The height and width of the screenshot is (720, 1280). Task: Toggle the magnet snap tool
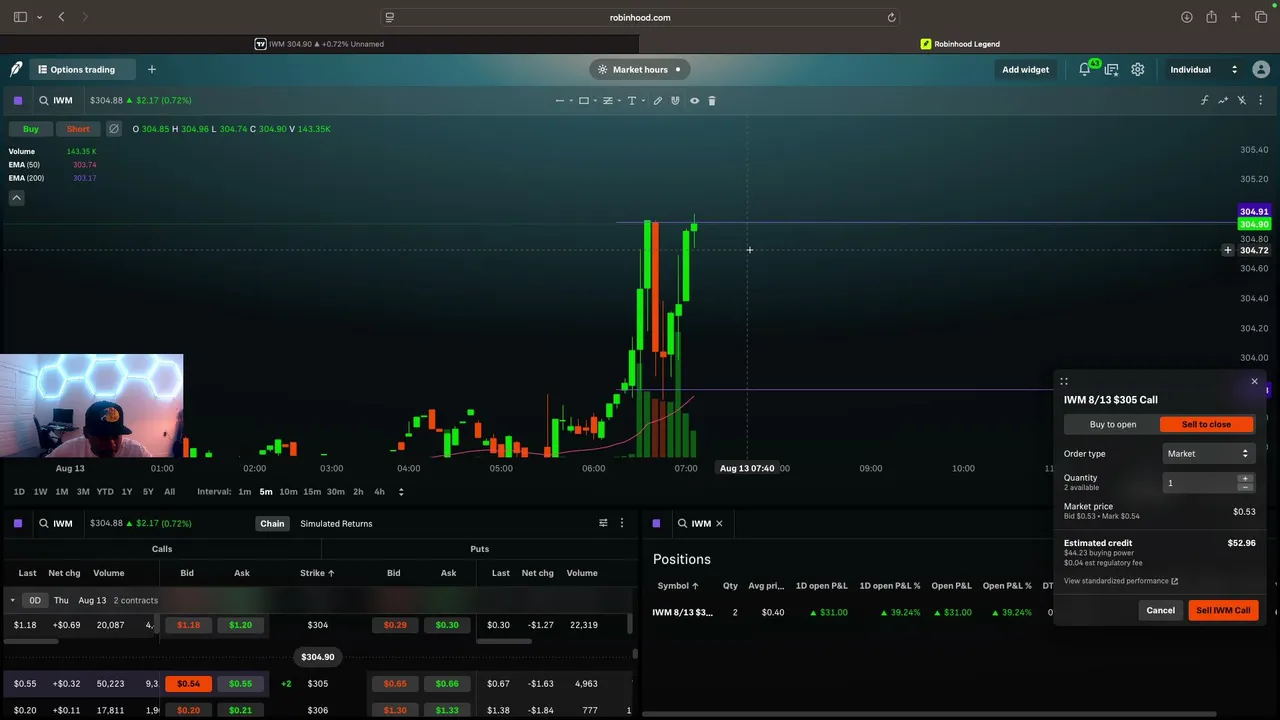click(x=676, y=100)
